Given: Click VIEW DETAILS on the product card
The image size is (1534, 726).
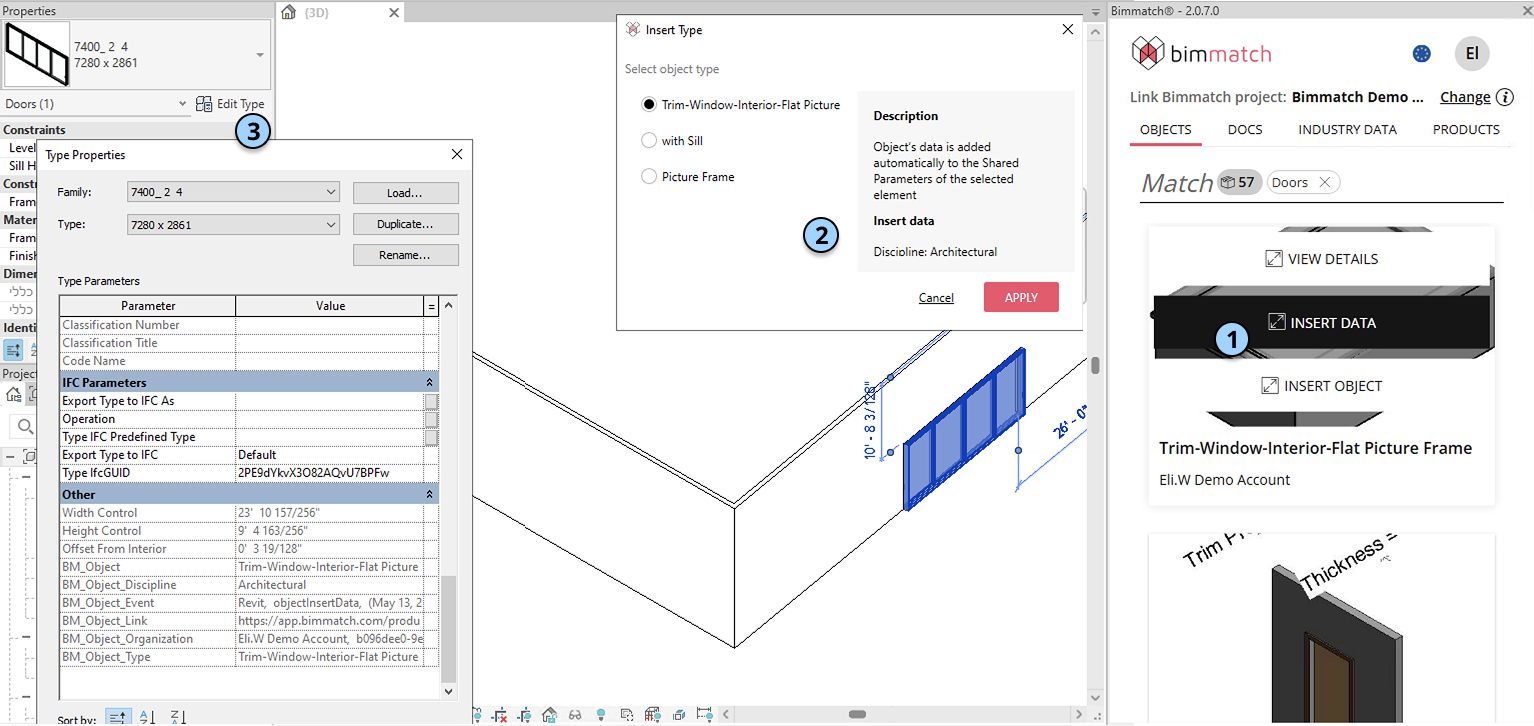Looking at the screenshot, I should (1322, 259).
